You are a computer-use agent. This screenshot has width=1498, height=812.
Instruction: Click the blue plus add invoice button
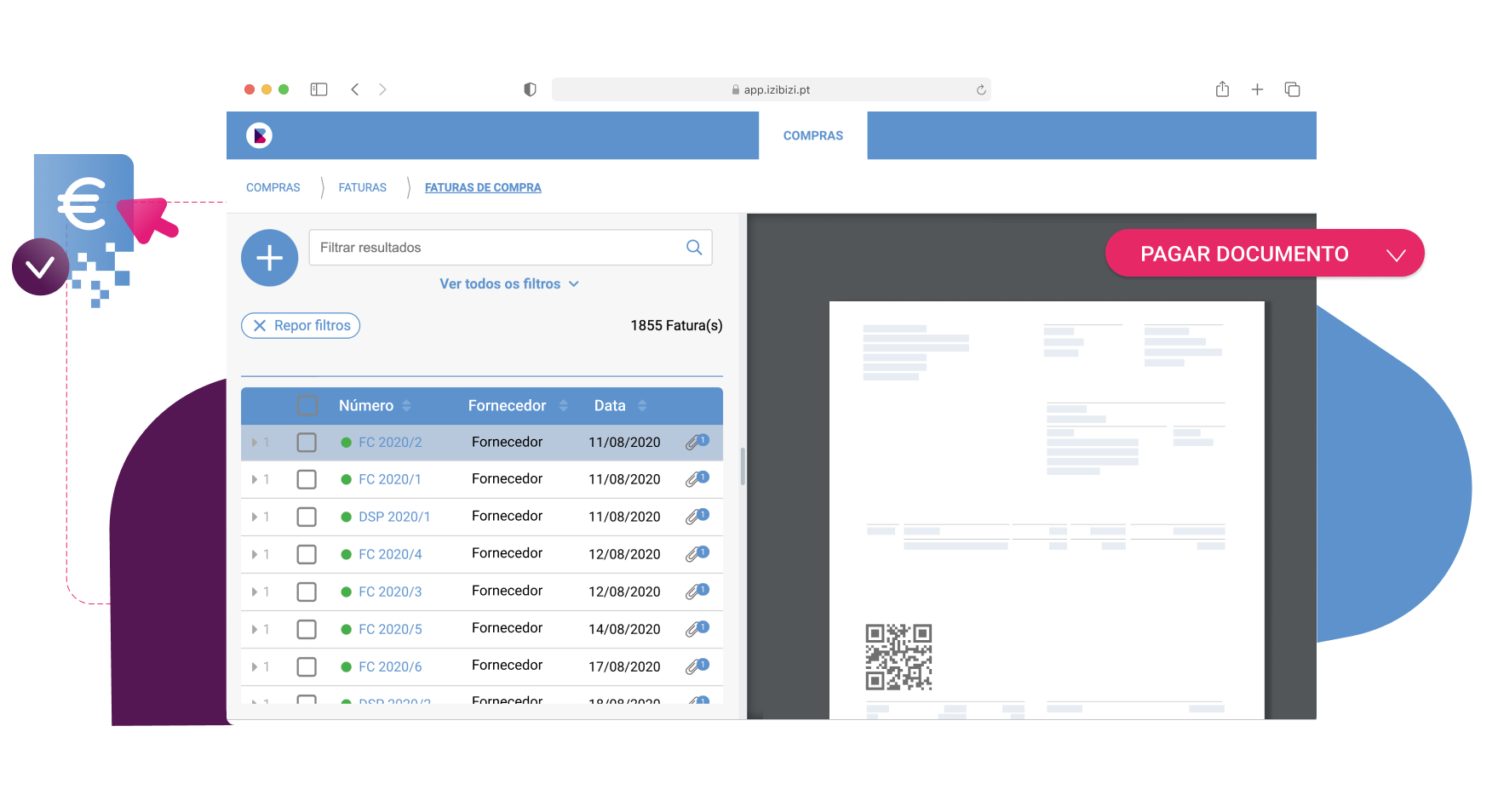[269, 258]
